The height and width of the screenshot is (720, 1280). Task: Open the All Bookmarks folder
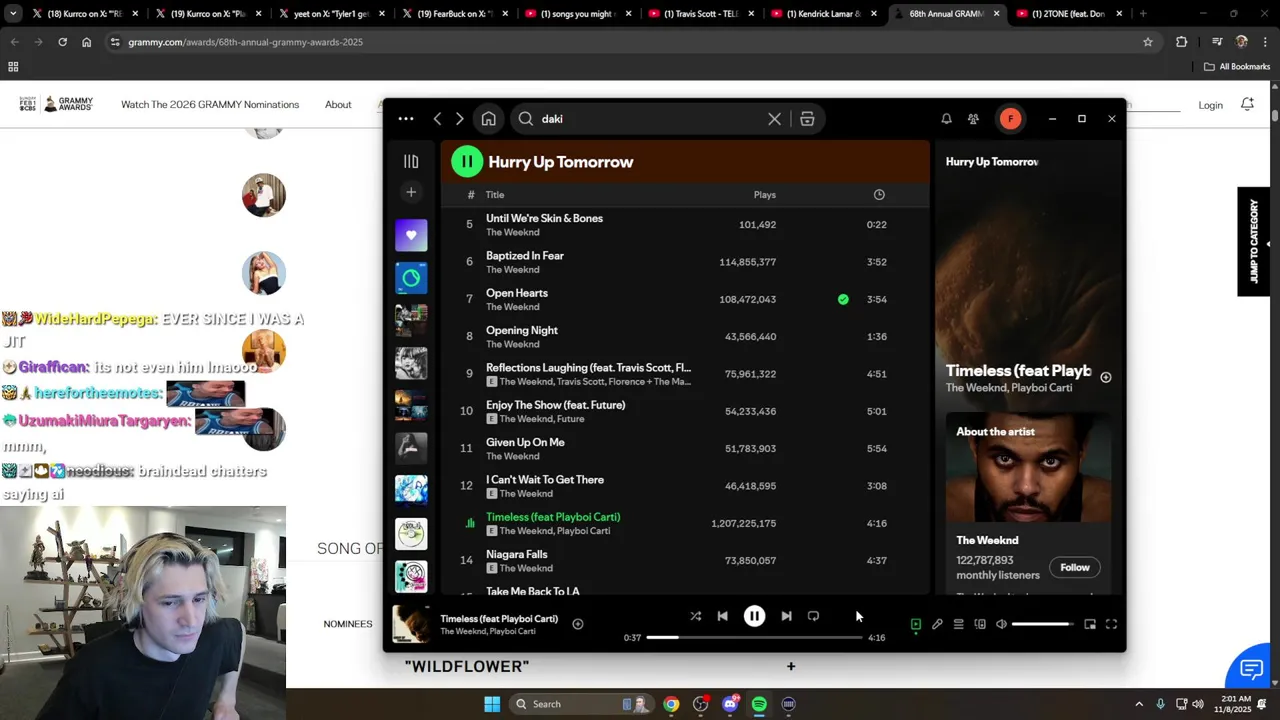coord(1237,67)
